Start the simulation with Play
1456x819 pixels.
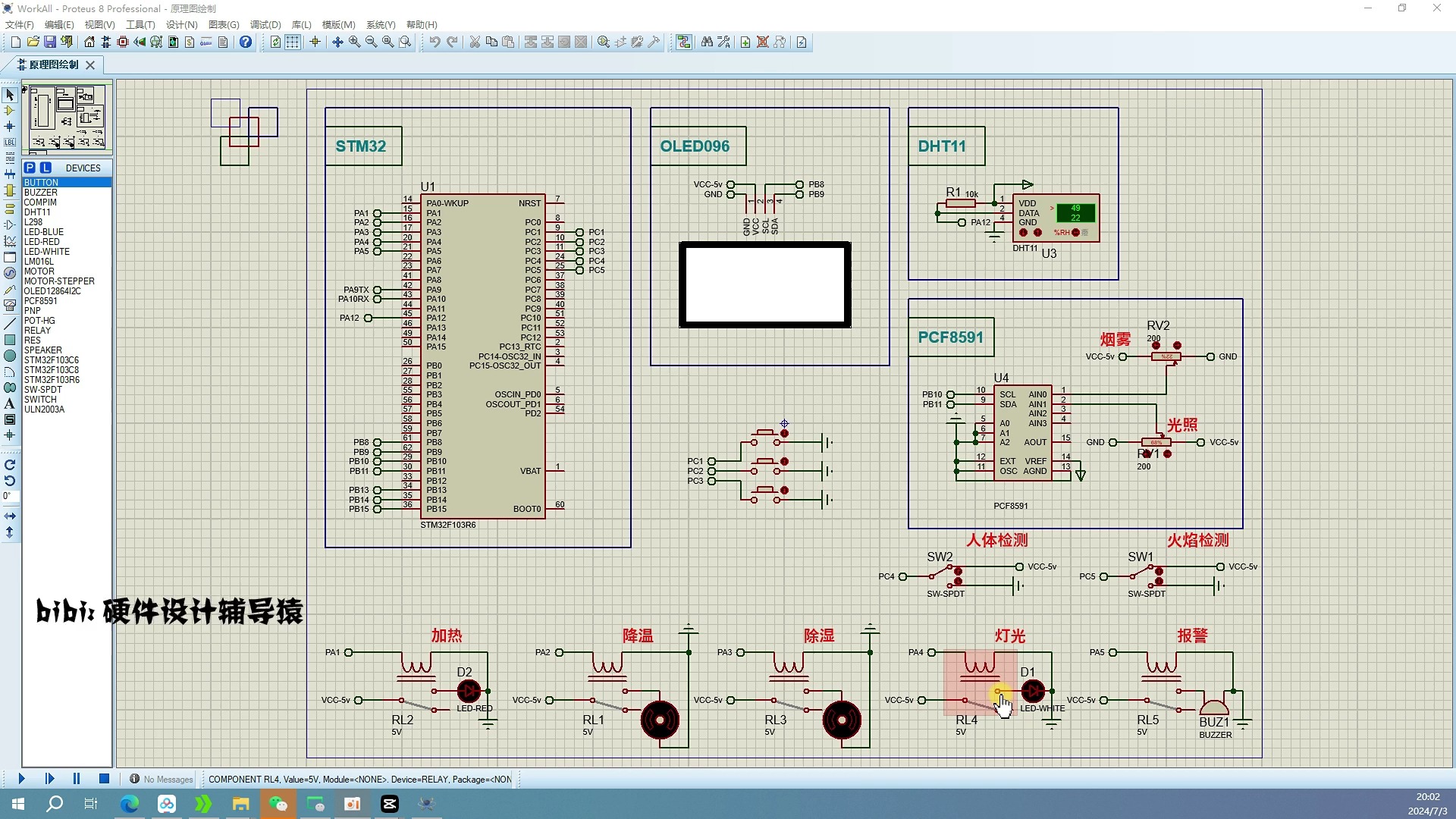click(x=21, y=779)
